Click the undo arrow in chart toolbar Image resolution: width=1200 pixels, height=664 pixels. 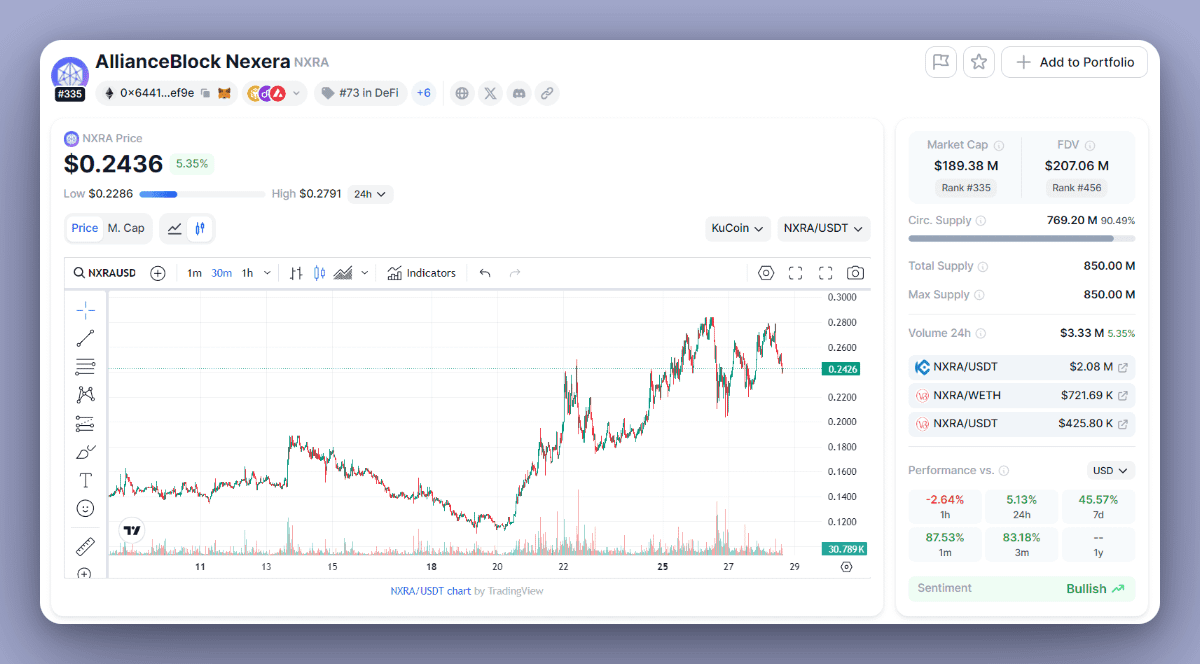pos(485,273)
